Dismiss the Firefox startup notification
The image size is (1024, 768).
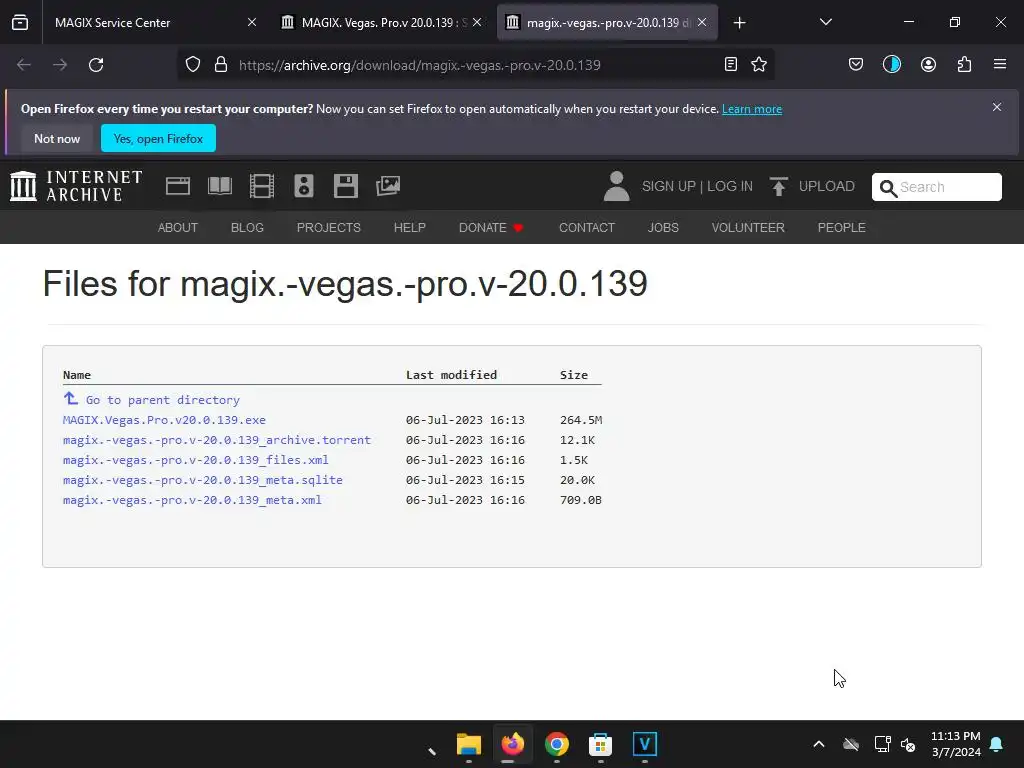click(997, 107)
